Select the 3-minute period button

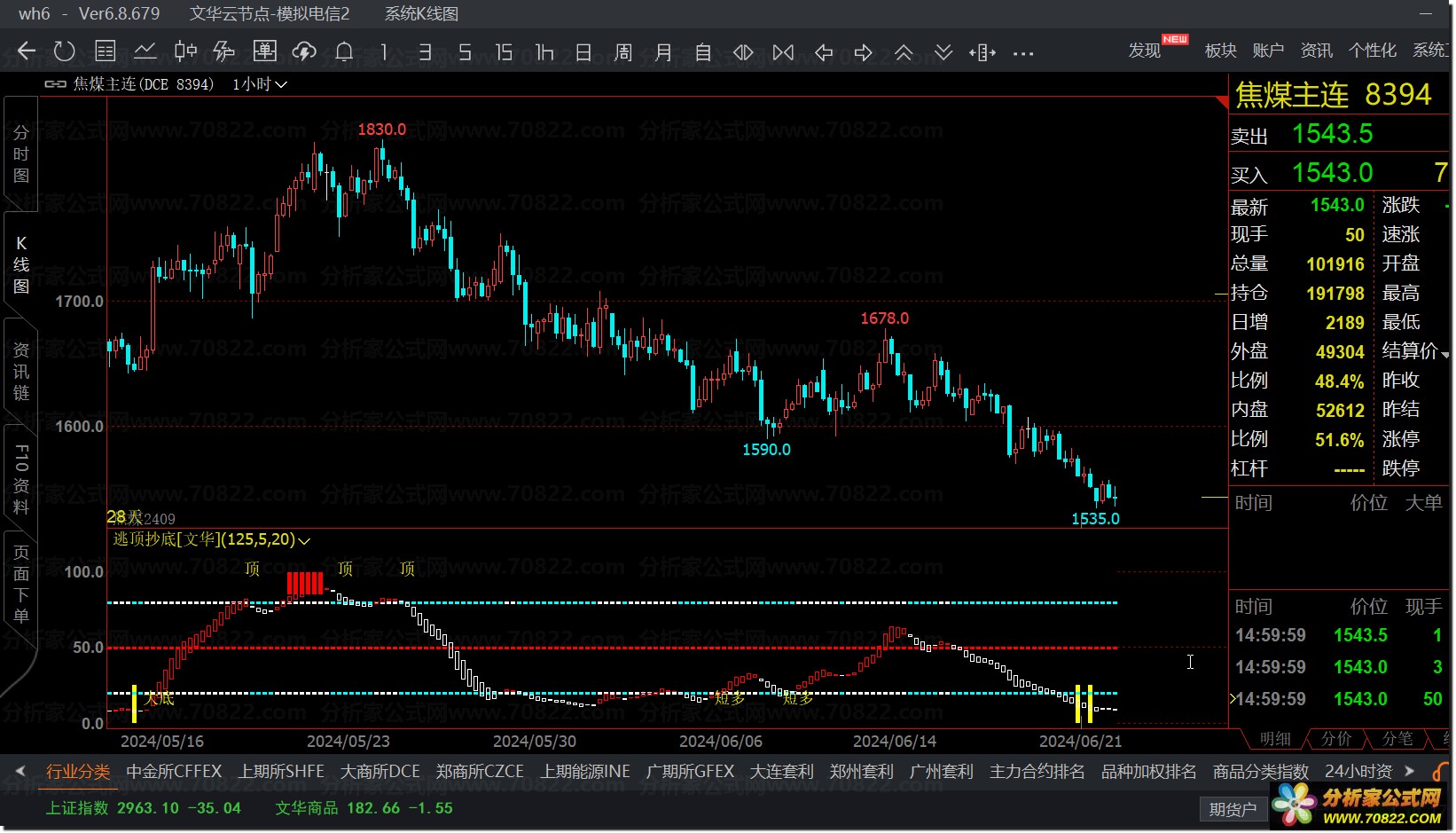coord(425,52)
